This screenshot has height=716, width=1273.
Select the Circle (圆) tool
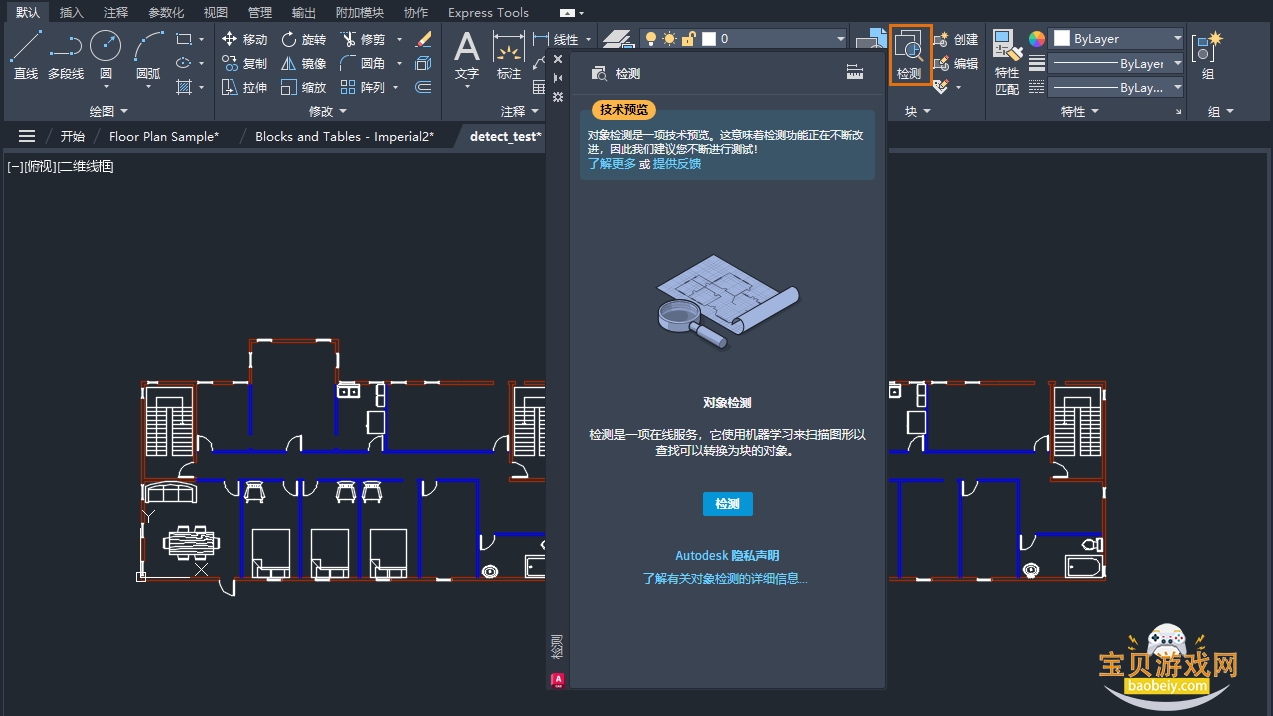click(x=106, y=55)
